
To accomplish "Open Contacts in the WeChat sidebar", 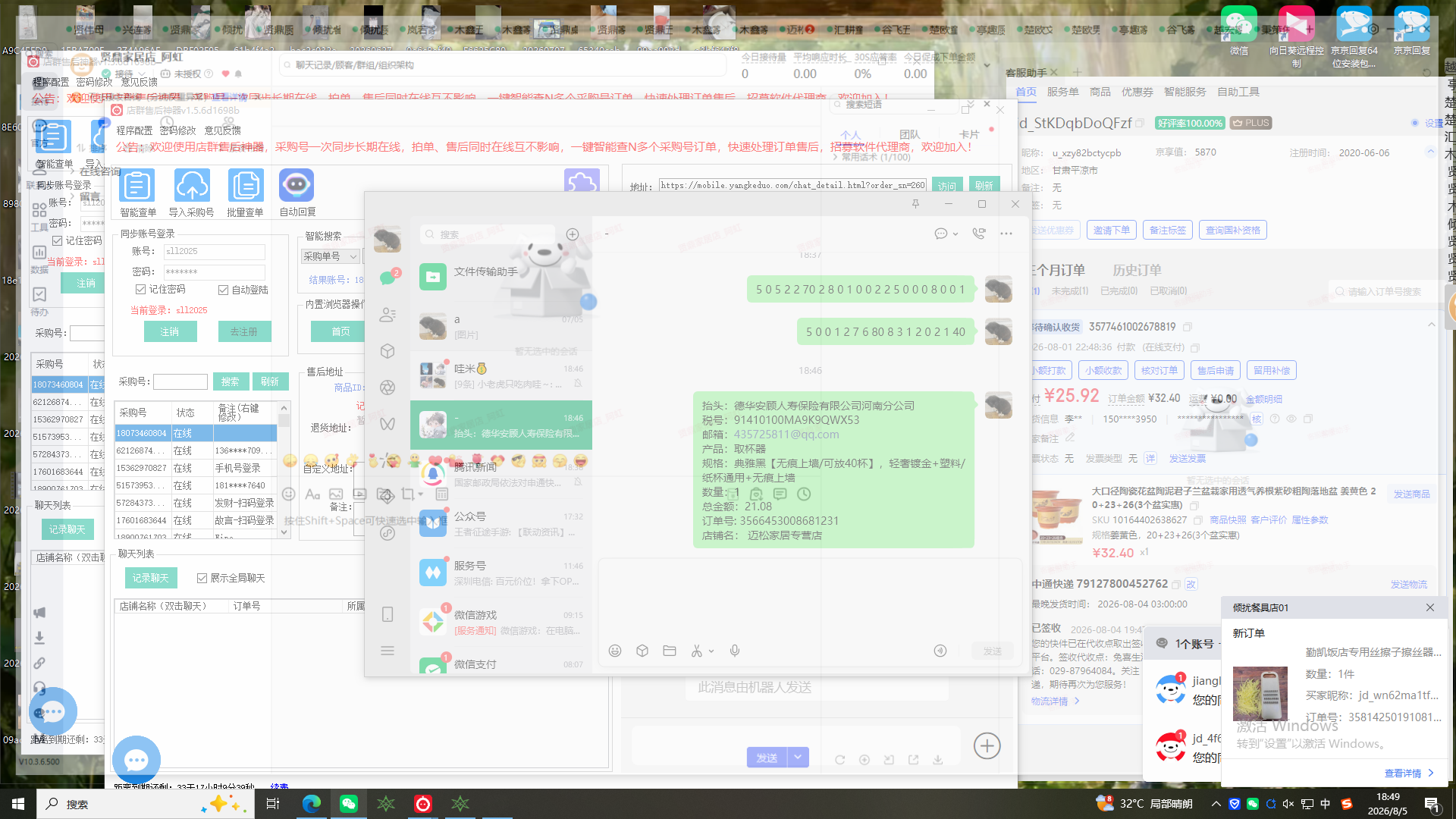I will point(388,314).
